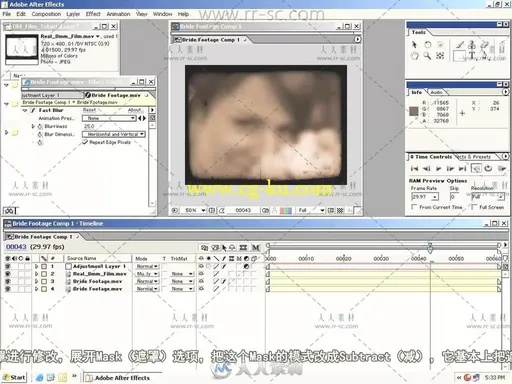Hide Adjustment Layer 1 eye toggle
The height and width of the screenshot is (384, 512).
pos(8,266)
